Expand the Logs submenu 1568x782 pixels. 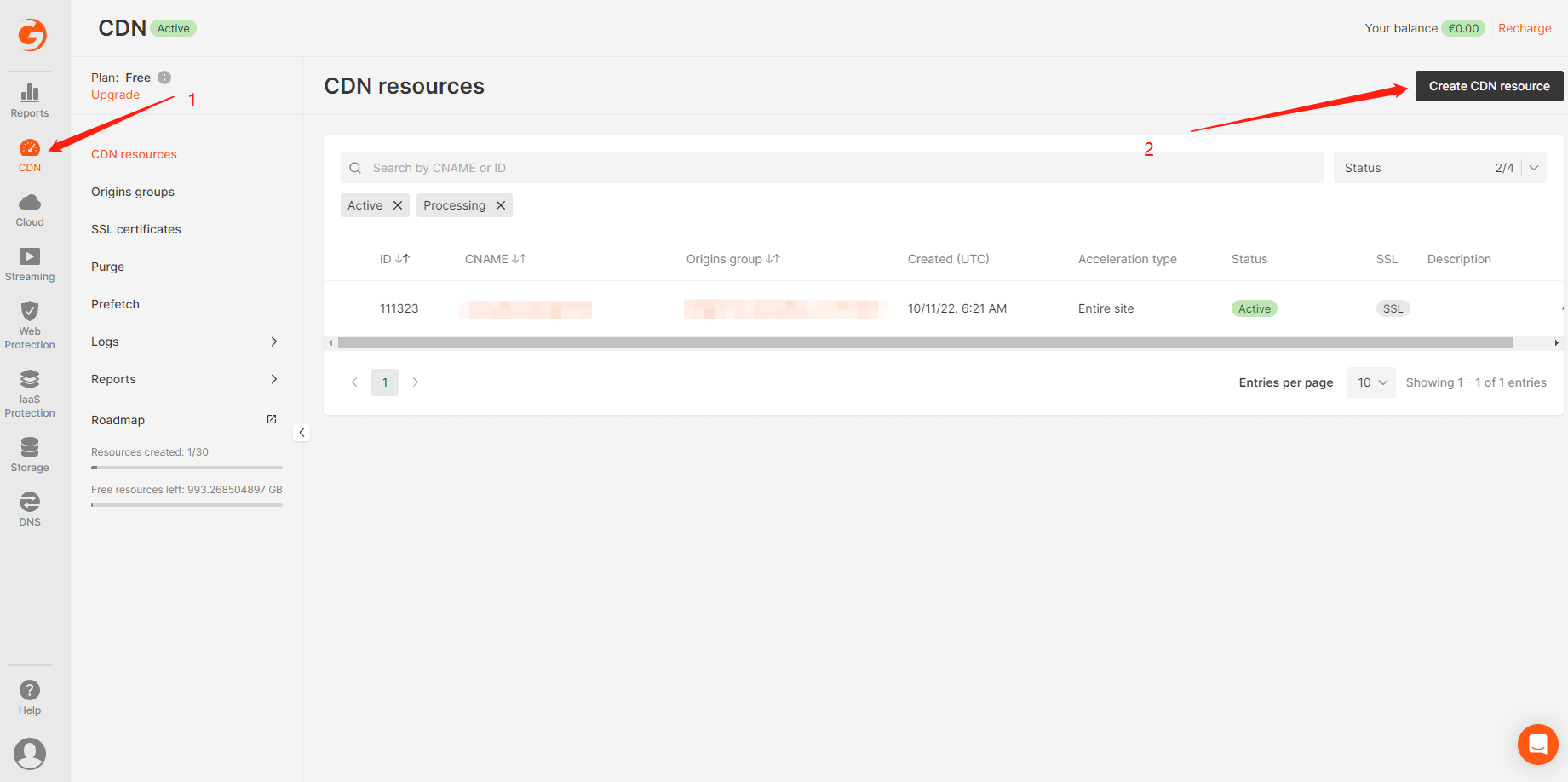[185, 342]
